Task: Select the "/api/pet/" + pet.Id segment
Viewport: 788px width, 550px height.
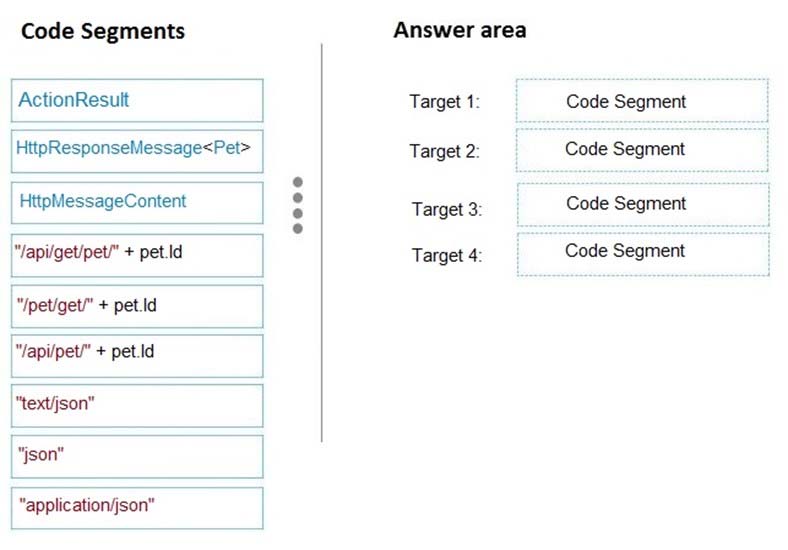Action: point(137,356)
